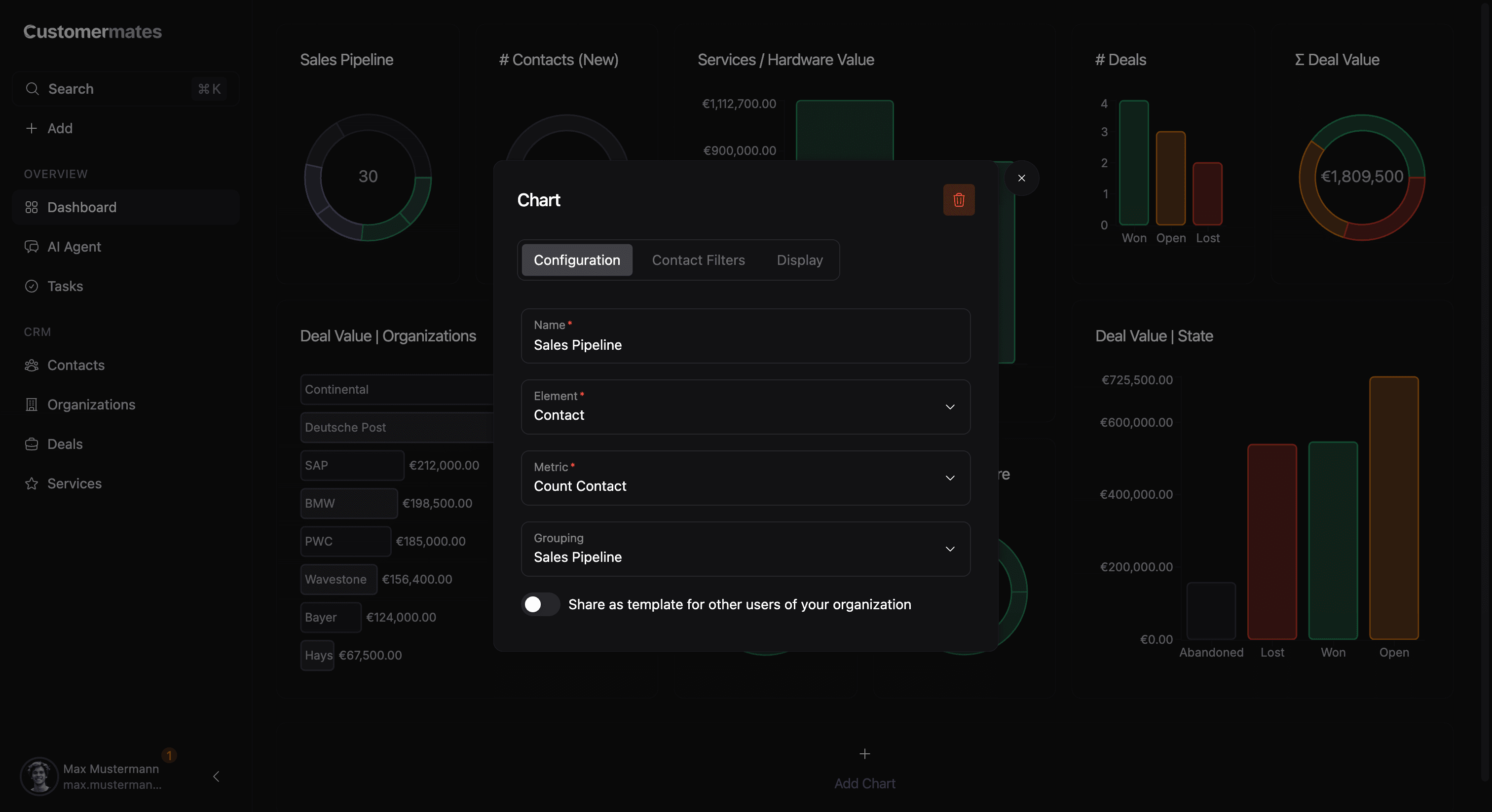Switch to the Contact Filters tab
Image resolution: width=1492 pixels, height=812 pixels.
[x=699, y=259]
